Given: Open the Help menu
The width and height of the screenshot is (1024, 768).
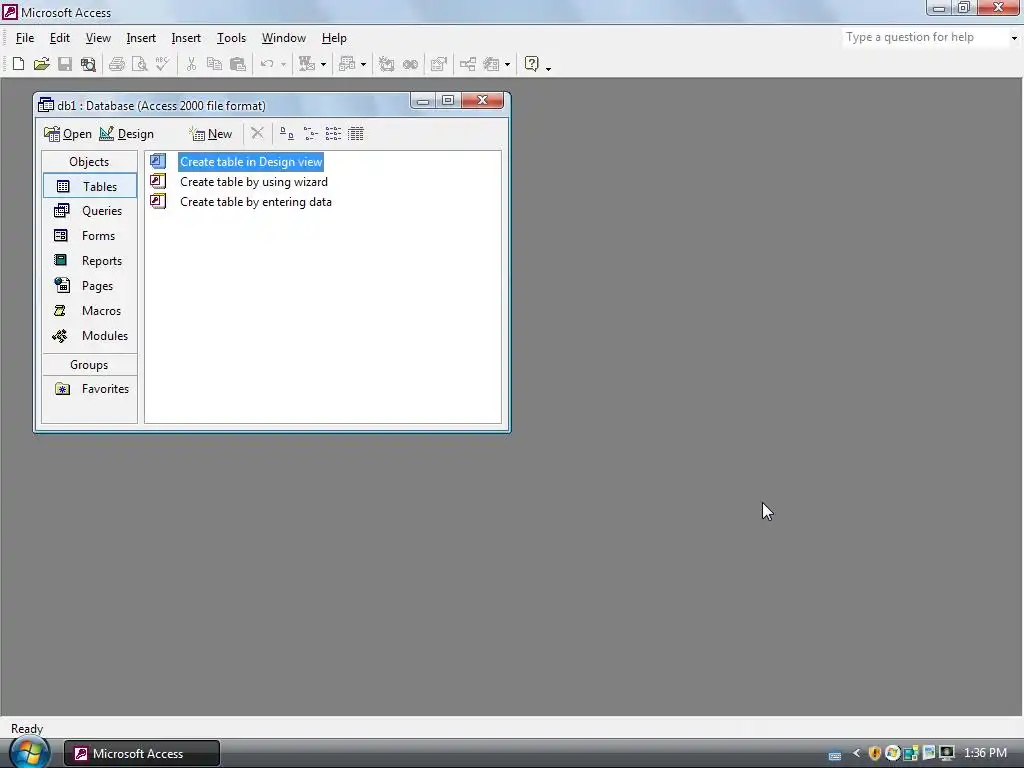Looking at the screenshot, I should tap(334, 38).
